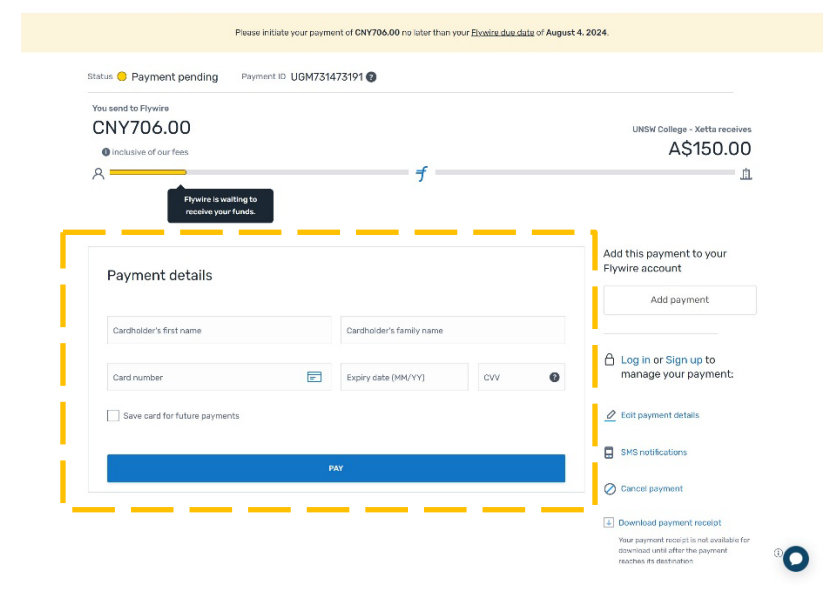Viewport: 836px width, 599px height.
Task: Open the chat bubble widget
Action: click(x=796, y=559)
